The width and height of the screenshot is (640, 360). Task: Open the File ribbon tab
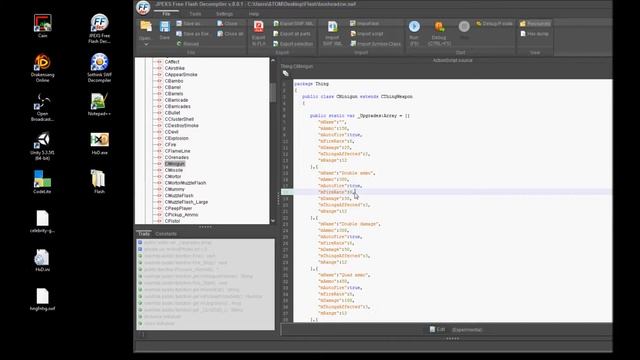[166, 14]
